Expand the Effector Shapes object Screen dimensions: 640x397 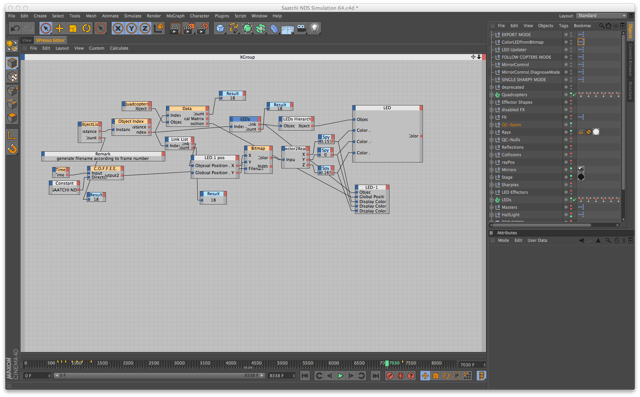491,102
